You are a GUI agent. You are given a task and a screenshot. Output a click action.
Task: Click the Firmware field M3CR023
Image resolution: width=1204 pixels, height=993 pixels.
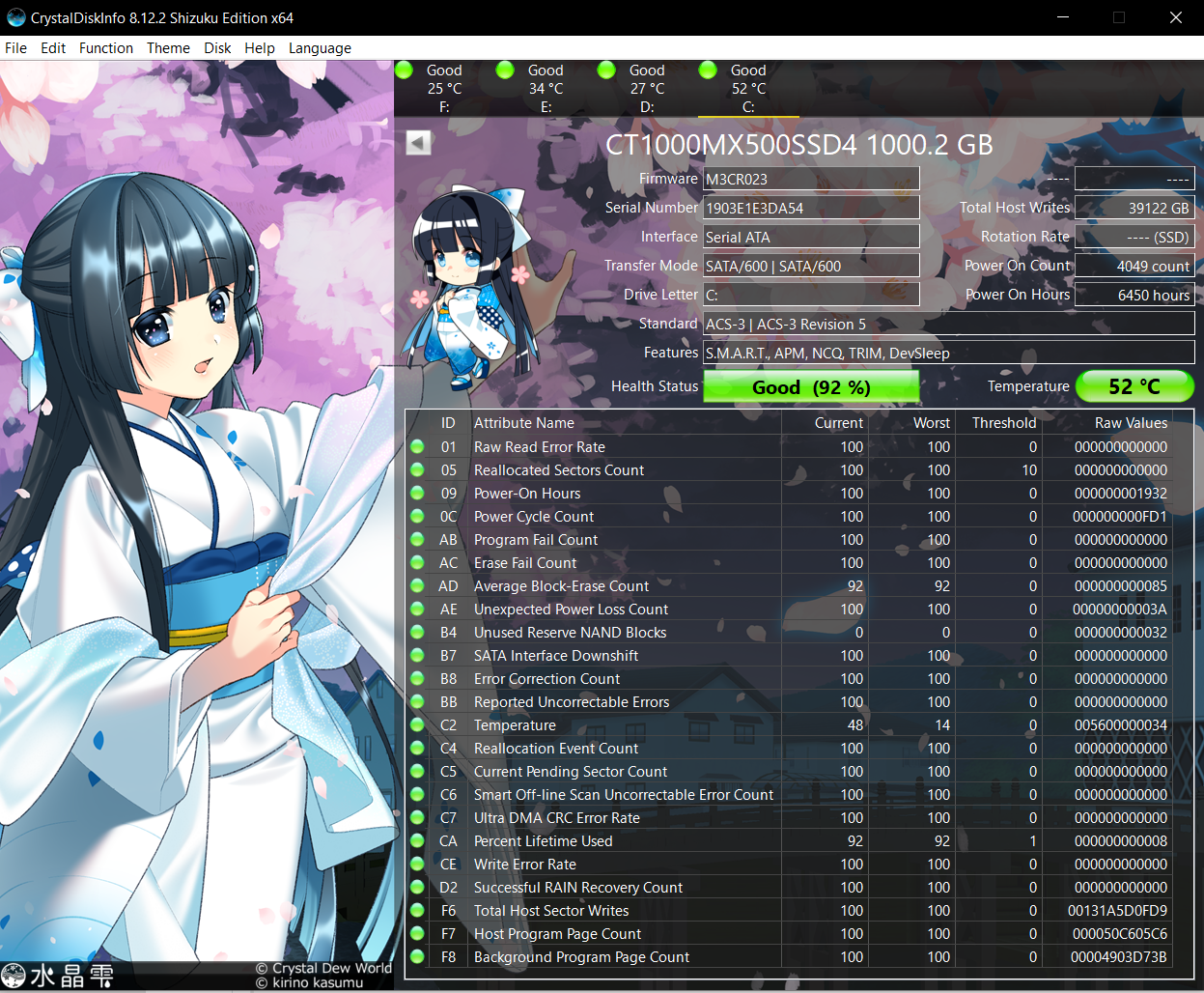pyautogui.click(x=811, y=179)
